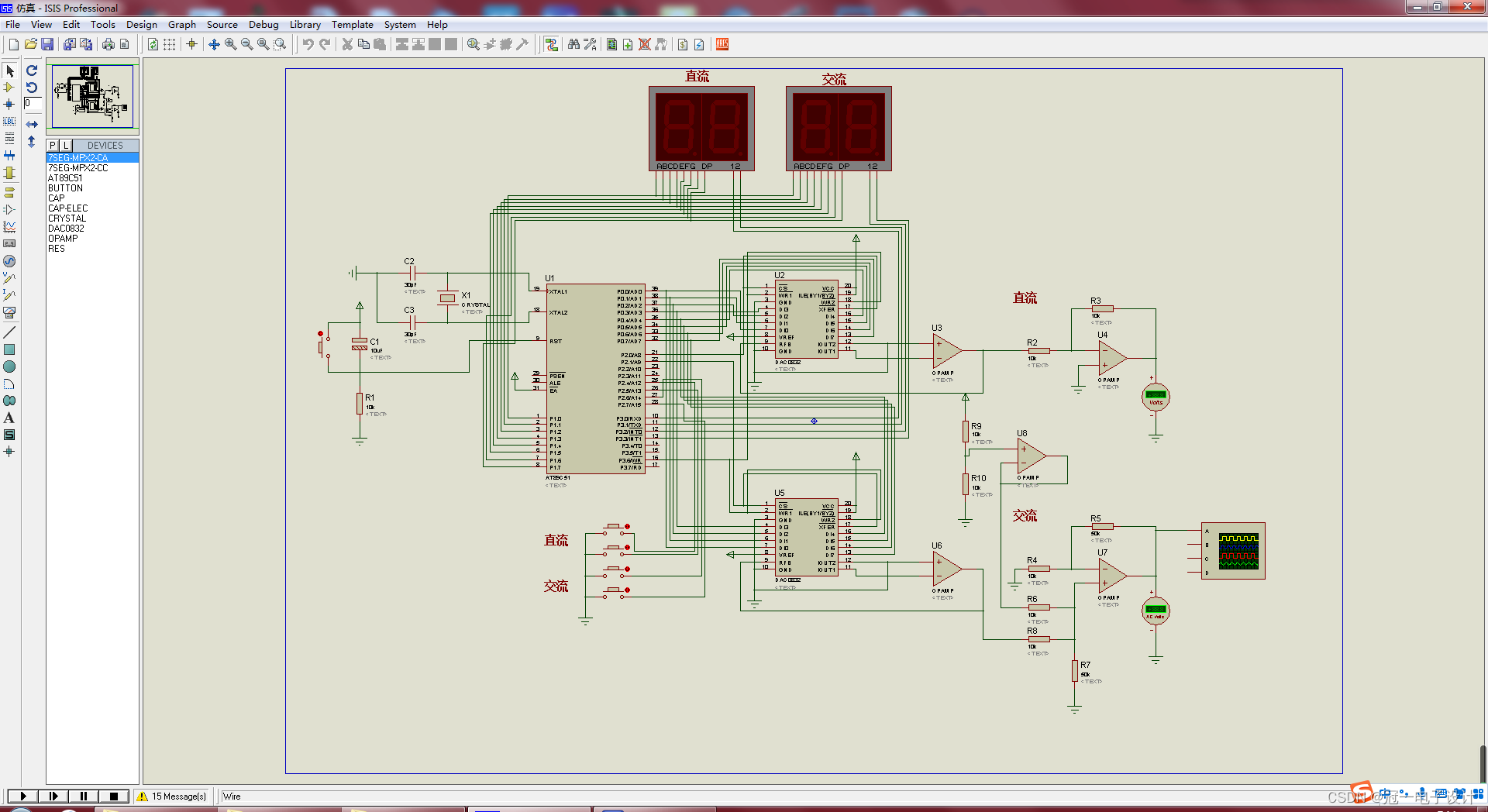
Task: Rotate counter-clockwise with the arrow icon
Action: pyautogui.click(x=32, y=87)
